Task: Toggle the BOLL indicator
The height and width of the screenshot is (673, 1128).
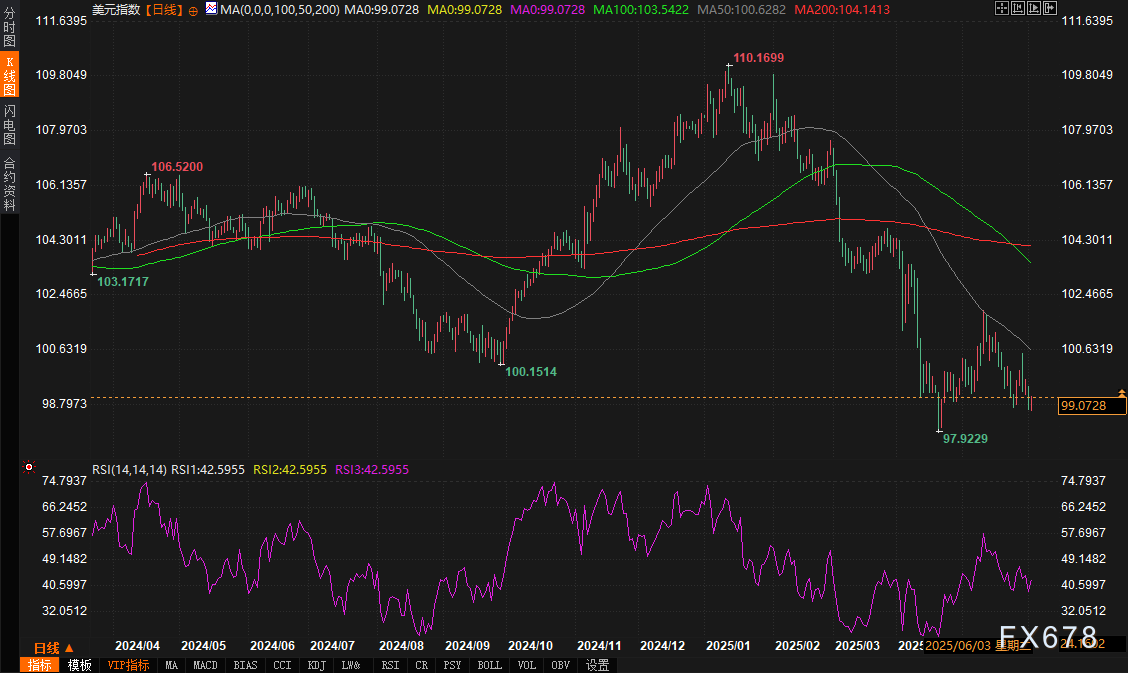Action: (x=489, y=665)
